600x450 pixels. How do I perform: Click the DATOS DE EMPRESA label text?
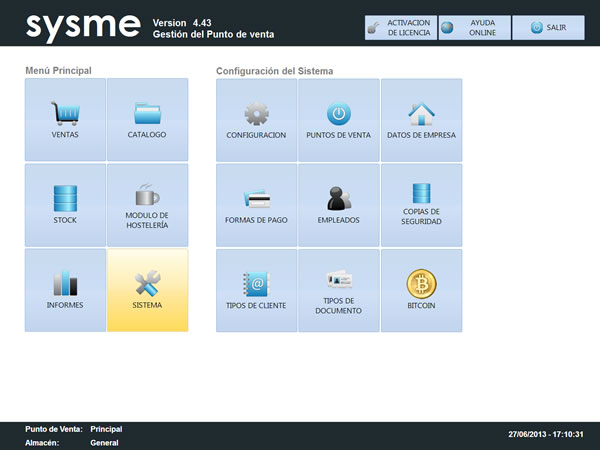(x=421, y=135)
